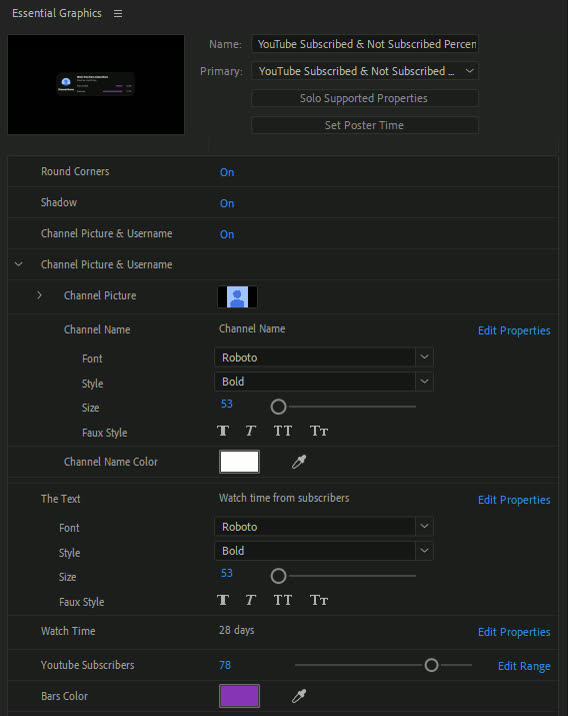
Task: Toggle Shadow On value
Action: pos(227,203)
